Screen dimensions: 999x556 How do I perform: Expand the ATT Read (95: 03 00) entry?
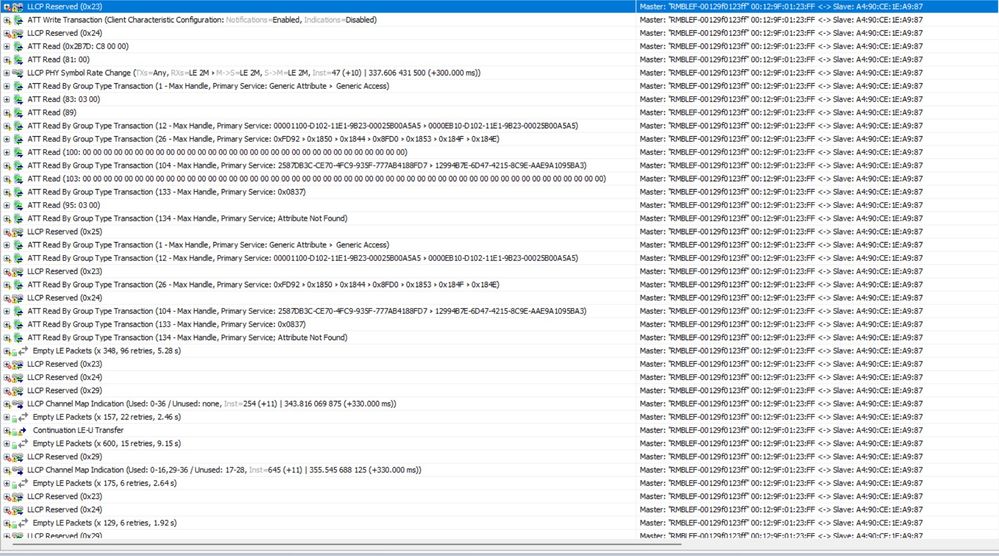[x=6, y=205]
